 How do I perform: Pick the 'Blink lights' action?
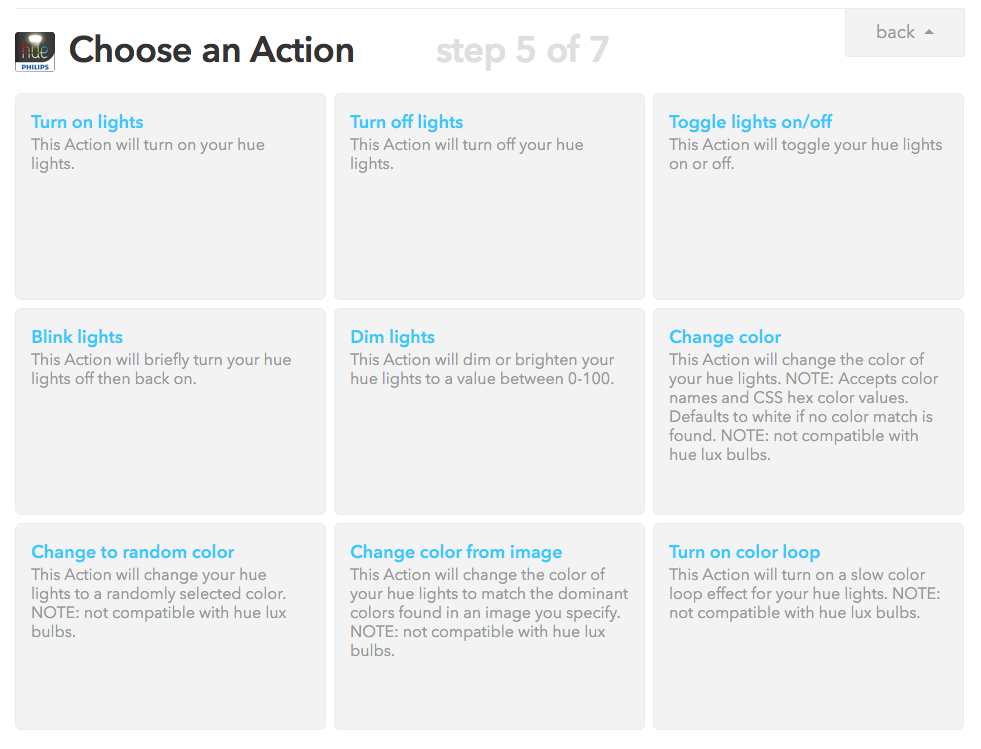click(x=77, y=337)
